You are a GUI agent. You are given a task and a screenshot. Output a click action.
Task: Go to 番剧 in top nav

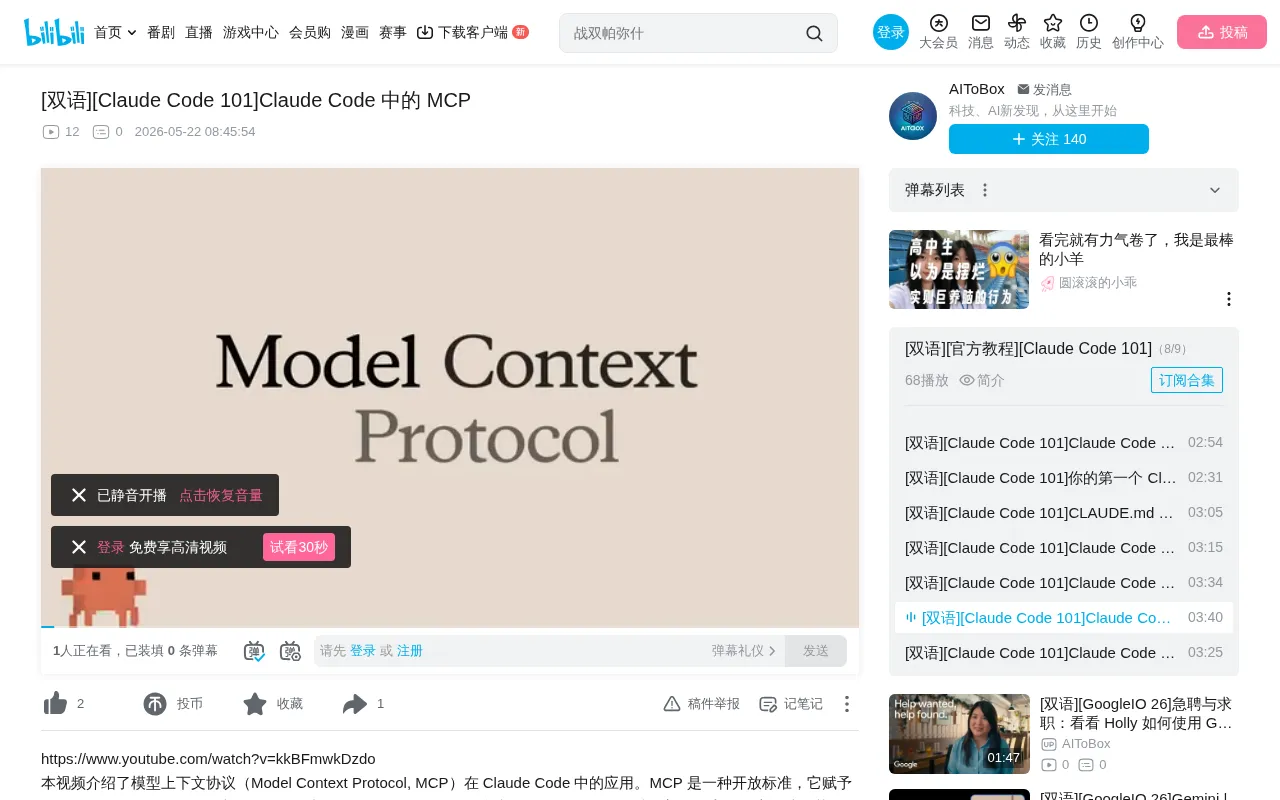[x=161, y=32]
